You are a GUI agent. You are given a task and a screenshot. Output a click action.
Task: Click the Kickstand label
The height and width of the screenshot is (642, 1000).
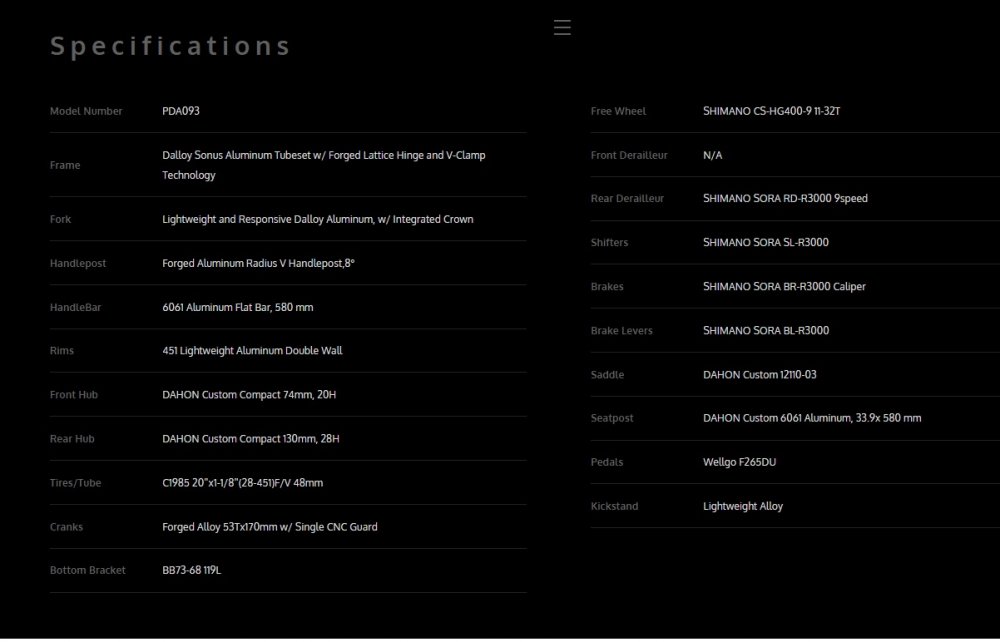tap(614, 506)
